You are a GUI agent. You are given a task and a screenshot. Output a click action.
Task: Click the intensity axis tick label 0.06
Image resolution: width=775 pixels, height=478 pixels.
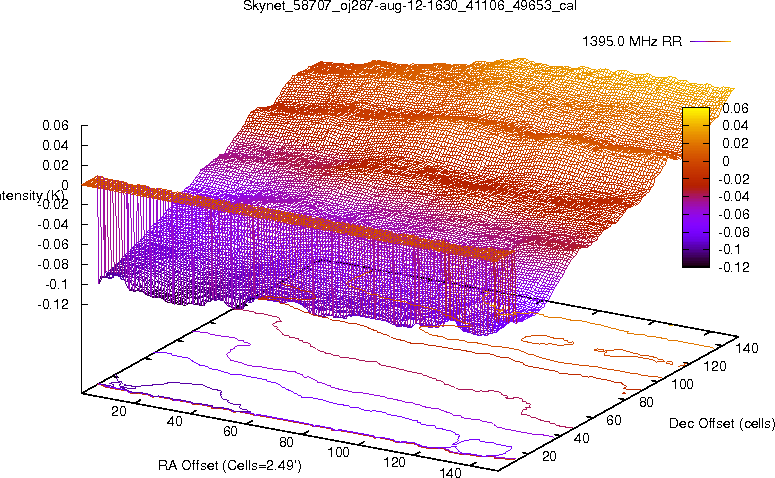coord(55,126)
